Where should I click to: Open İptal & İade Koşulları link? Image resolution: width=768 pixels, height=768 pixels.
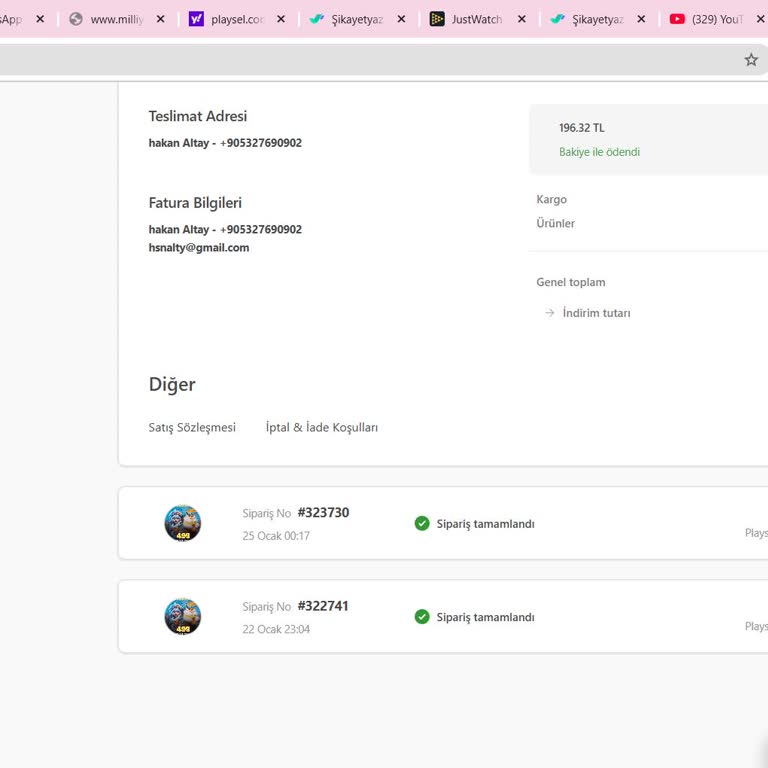[x=321, y=427]
